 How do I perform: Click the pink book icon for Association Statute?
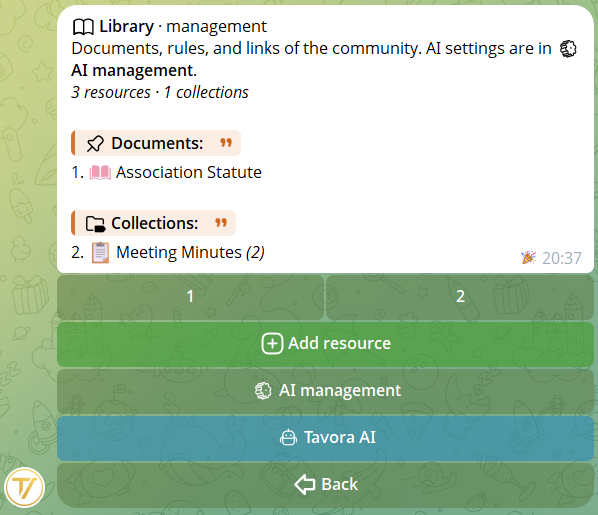[100, 172]
